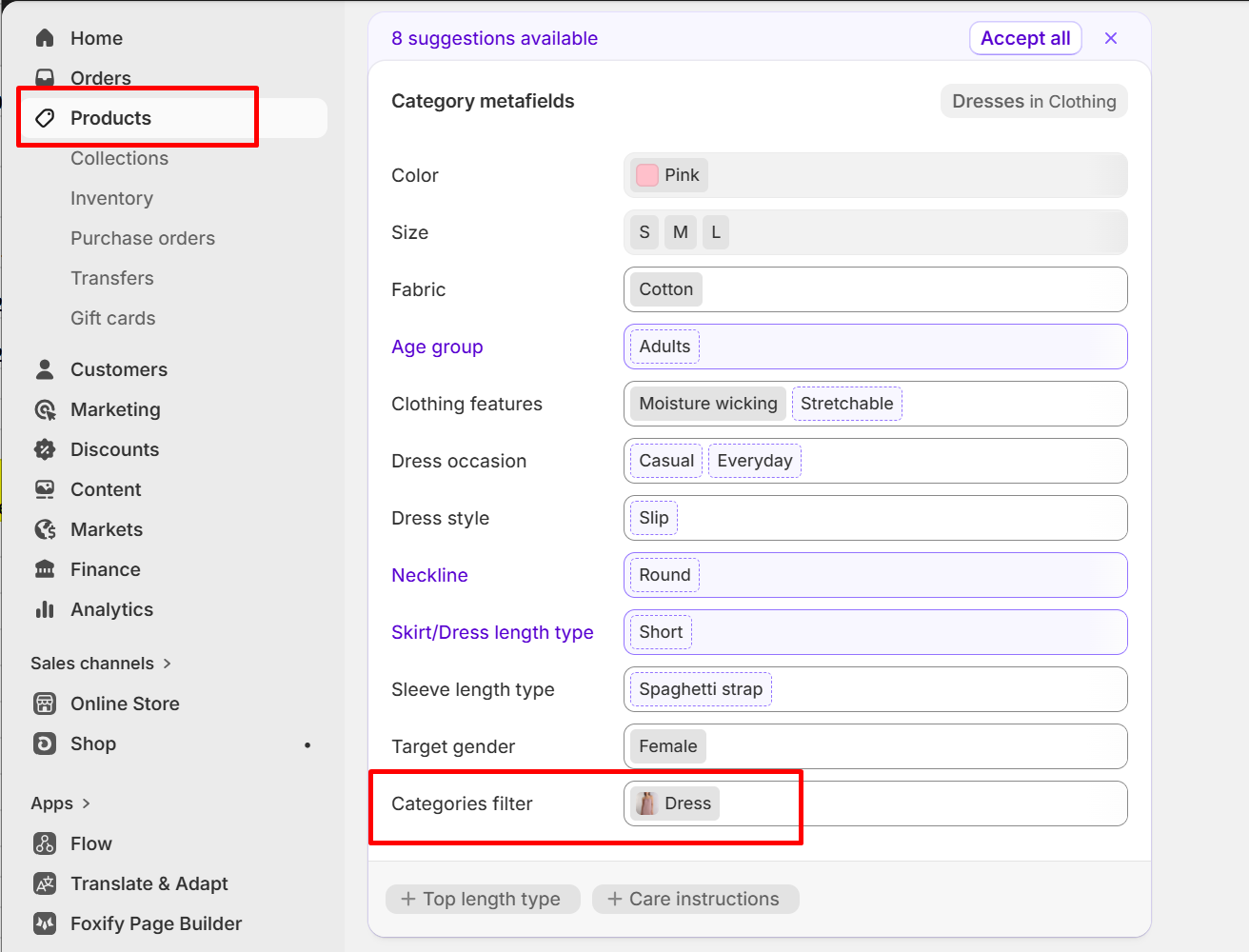This screenshot has width=1249, height=952.
Task: Open Purchase orders submenu item
Action: (143, 238)
